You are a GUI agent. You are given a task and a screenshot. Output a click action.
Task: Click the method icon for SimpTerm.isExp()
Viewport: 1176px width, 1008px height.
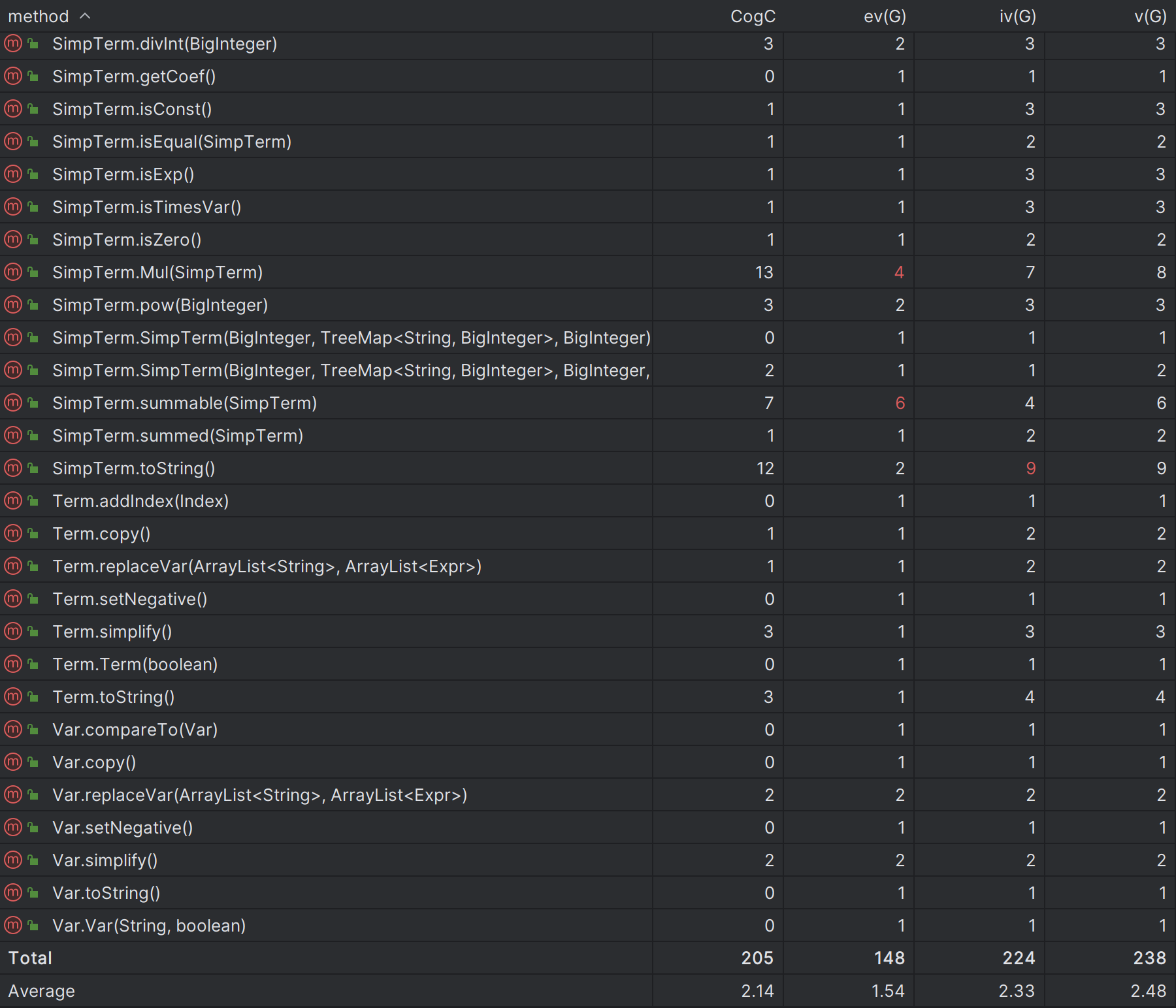point(13,174)
